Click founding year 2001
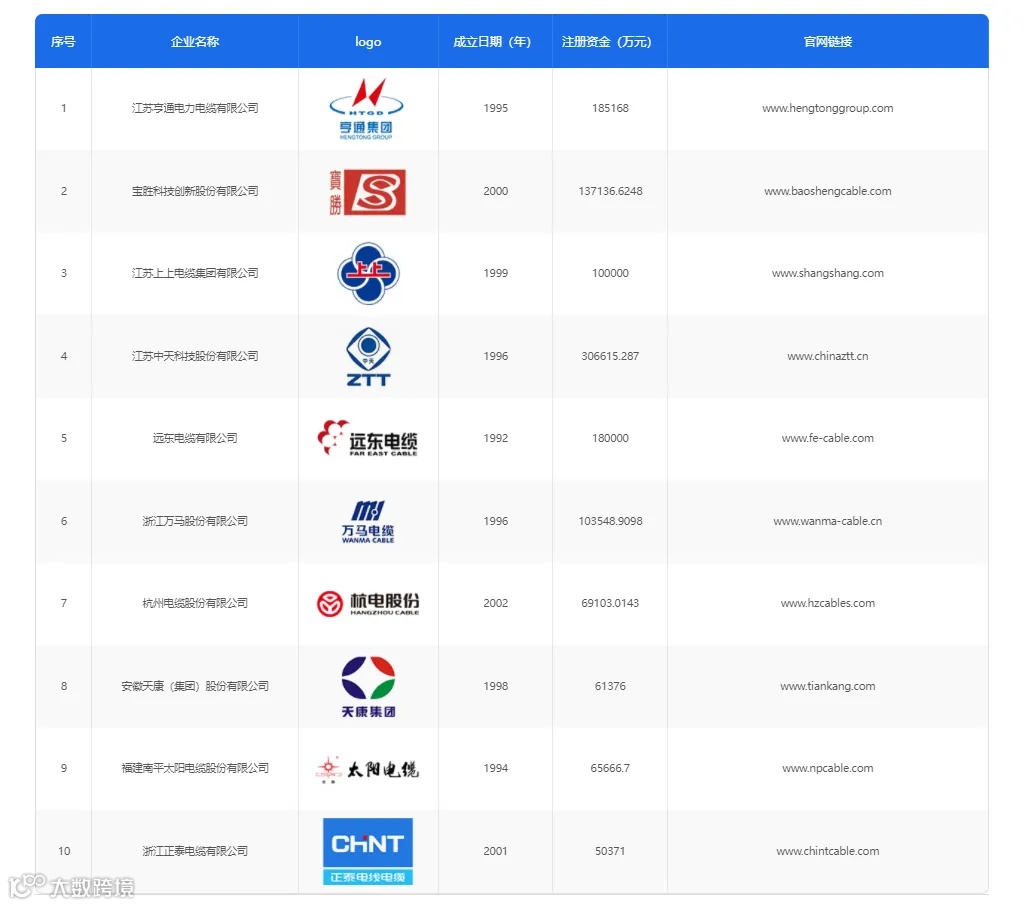This screenshot has height=906, width=1027. (495, 851)
